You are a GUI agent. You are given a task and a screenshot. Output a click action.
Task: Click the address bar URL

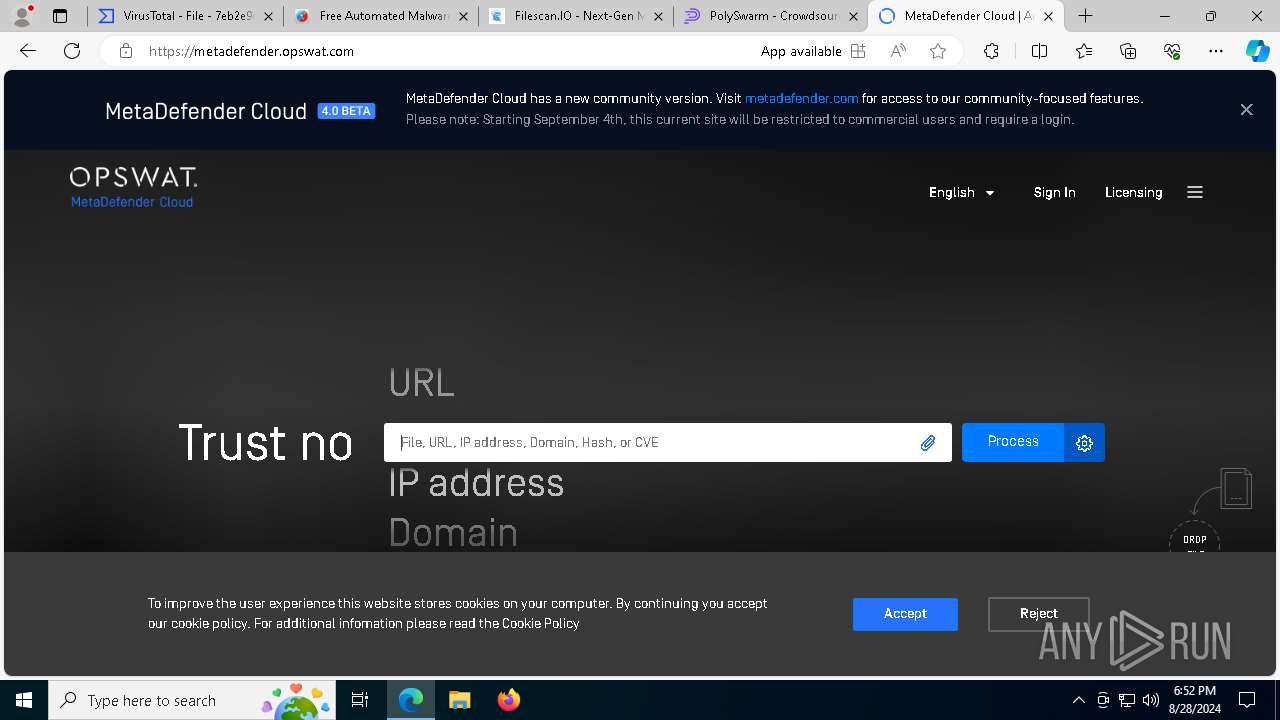[251, 51]
